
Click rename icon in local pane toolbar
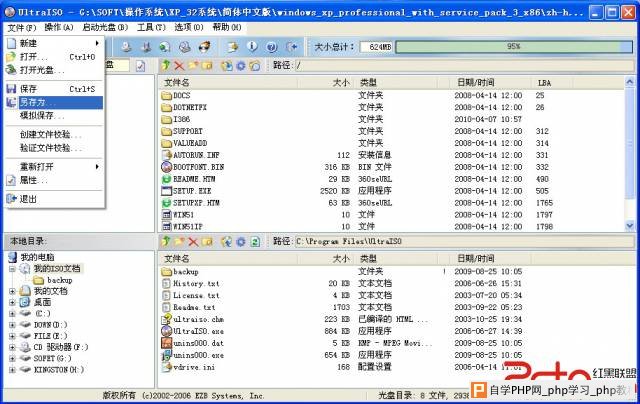click(207, 242)
